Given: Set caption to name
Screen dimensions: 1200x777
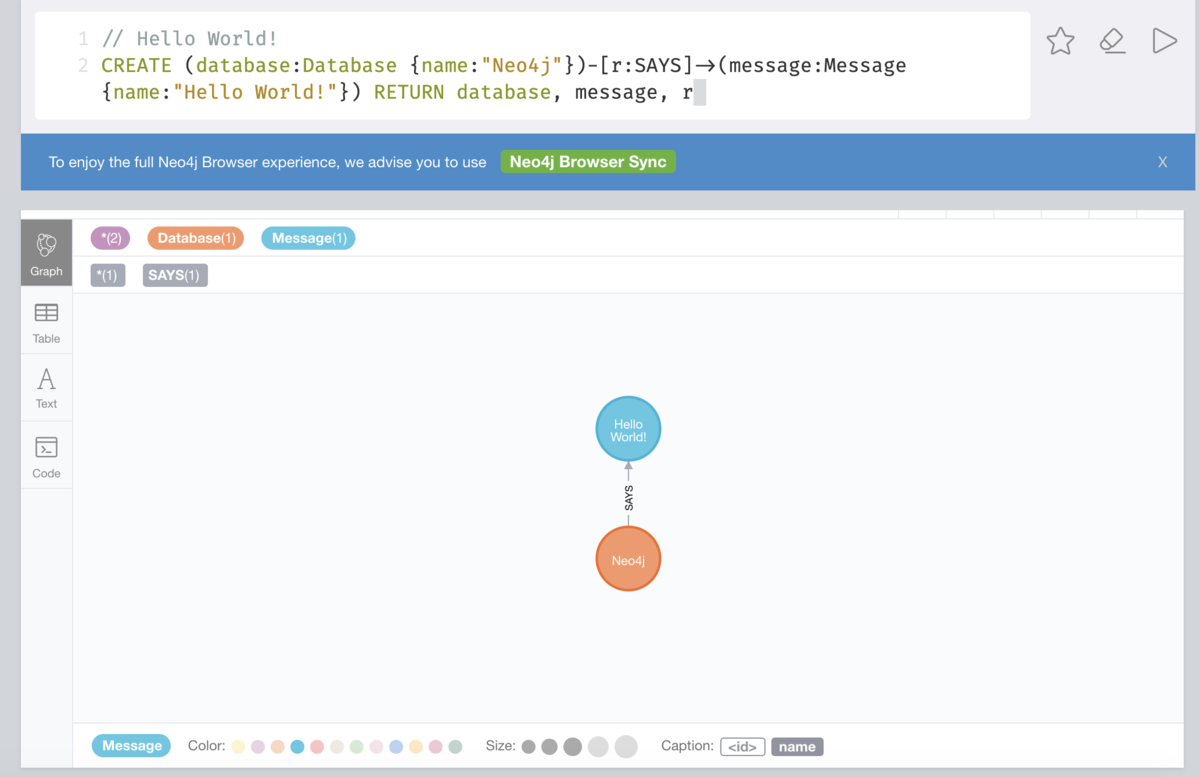Looking at the screenshot, I should click(x=797, y=747).
